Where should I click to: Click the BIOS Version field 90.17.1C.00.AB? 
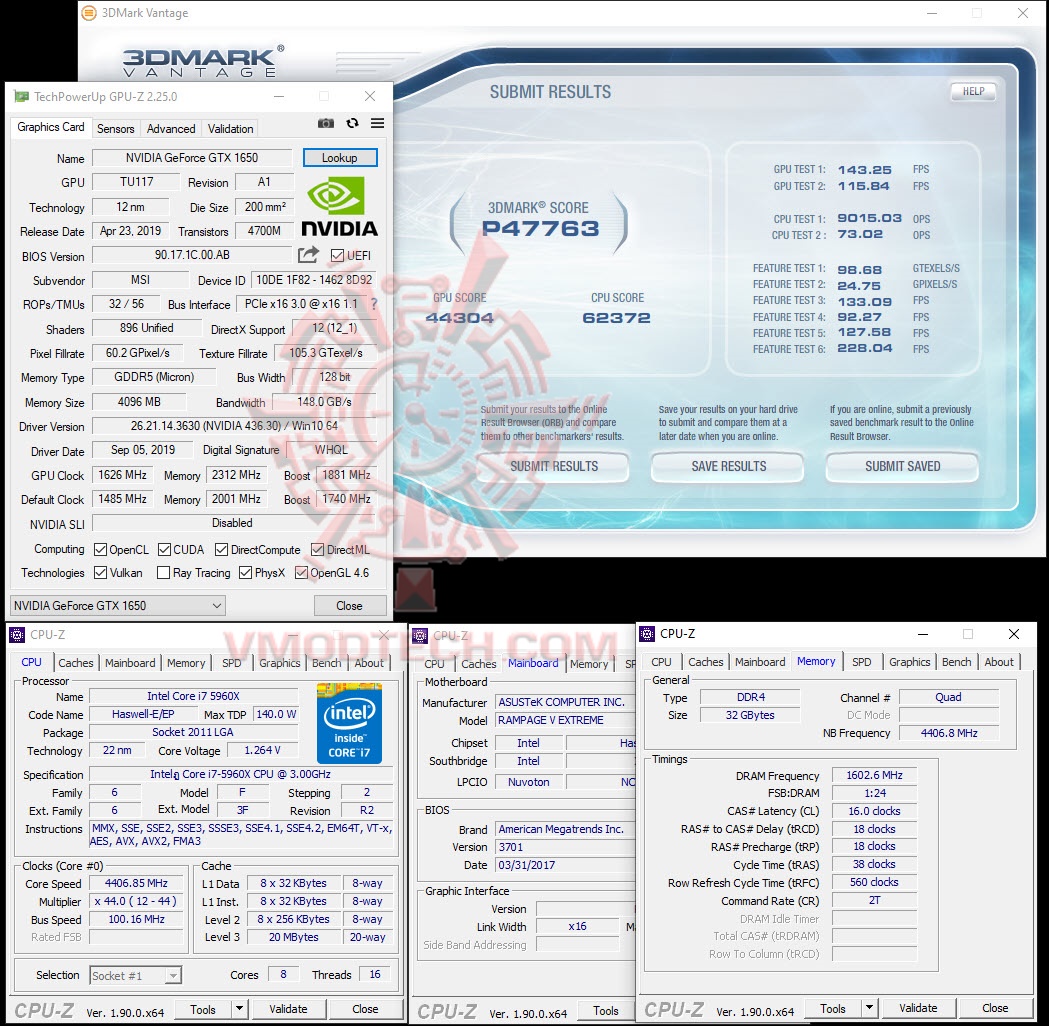(x=192, y=255)
